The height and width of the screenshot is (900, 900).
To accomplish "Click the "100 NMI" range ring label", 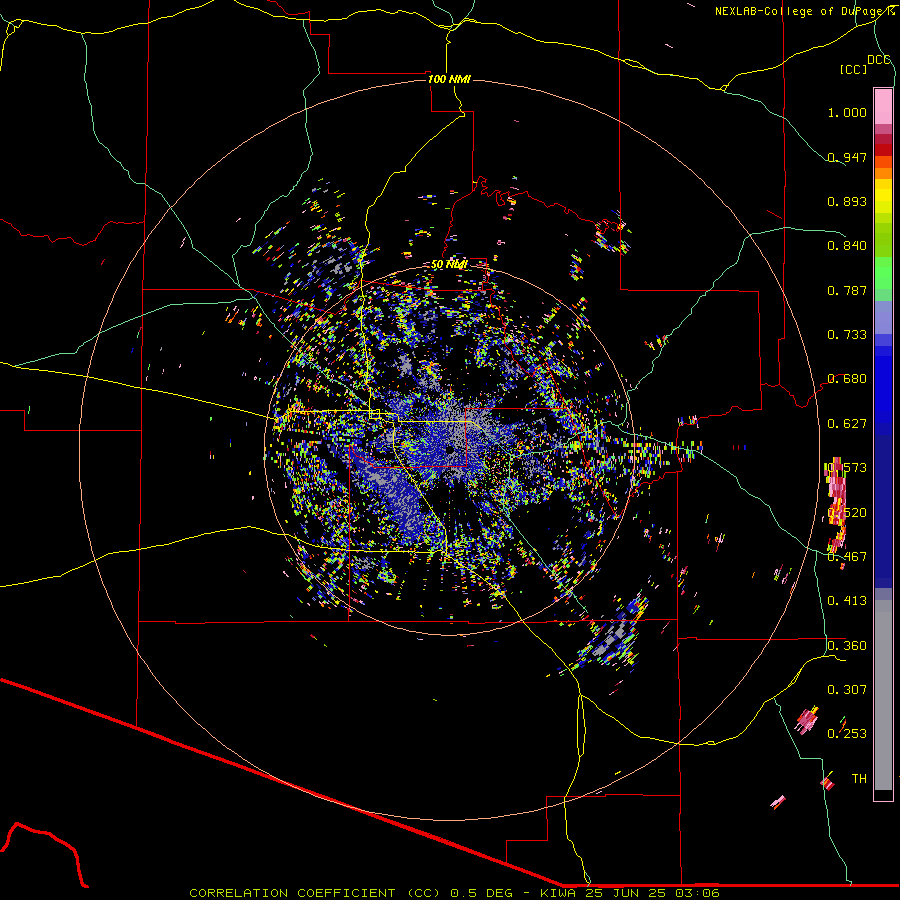I will 449,79.
